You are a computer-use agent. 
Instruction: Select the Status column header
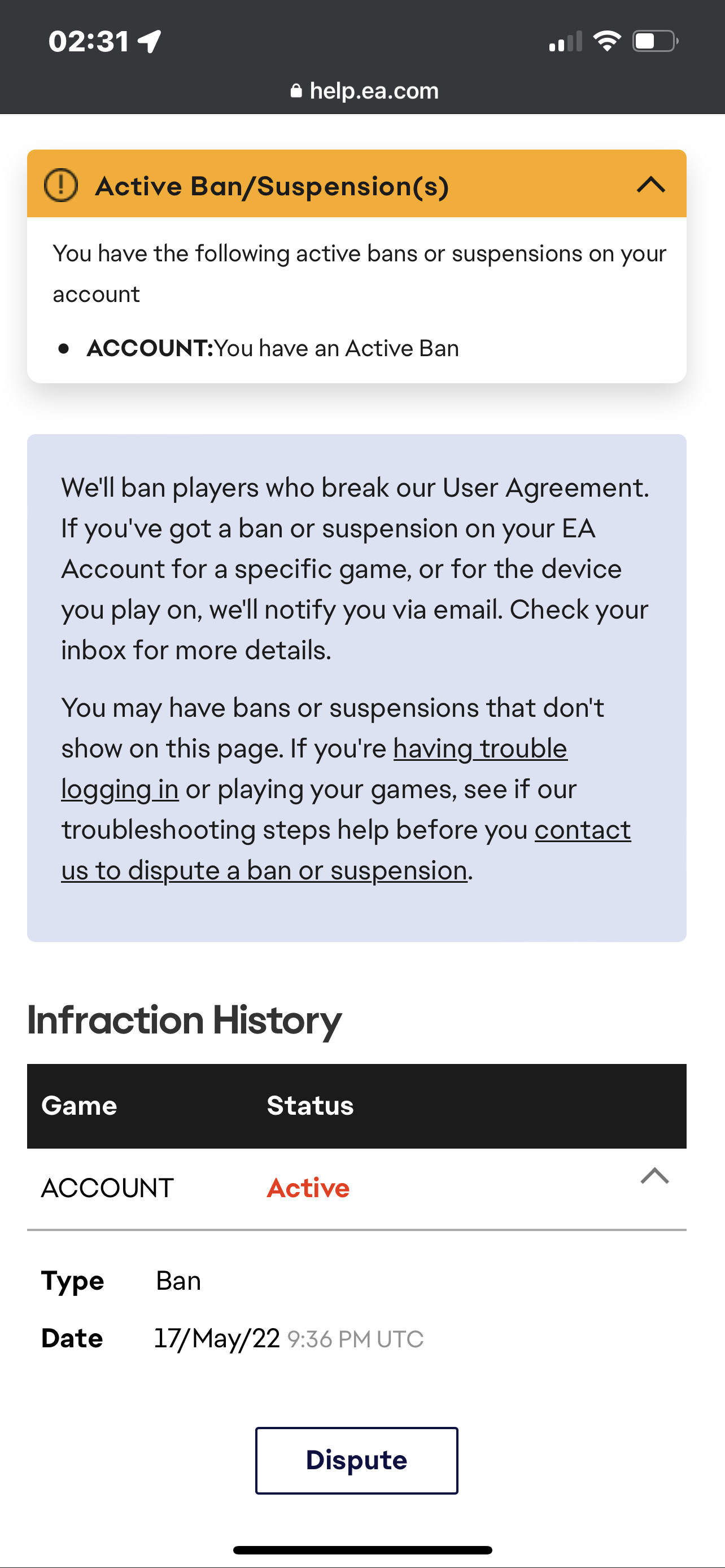coord(310,1105)
